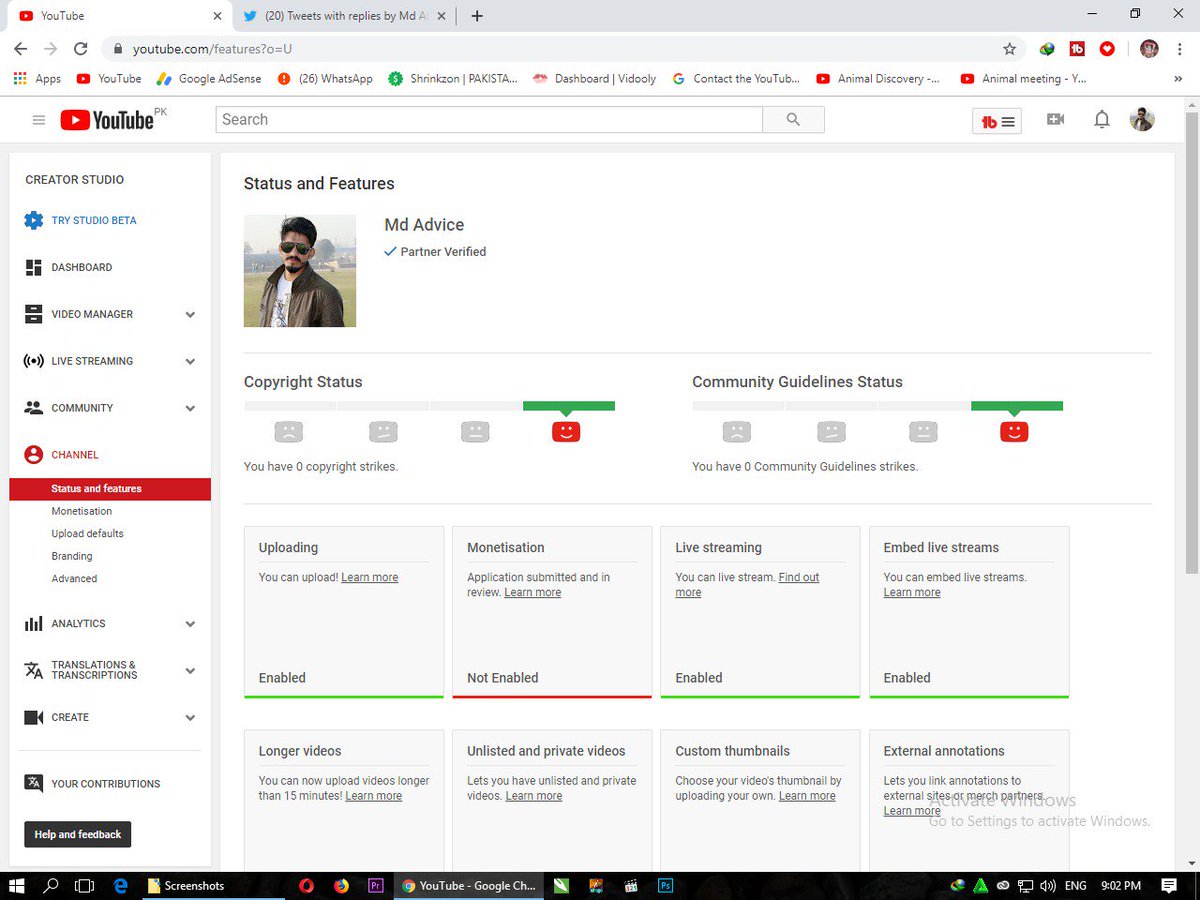The image size is (1200, 900).
Task: Open the account avatar menu in YouTube header
Action: pos(1142,119)
